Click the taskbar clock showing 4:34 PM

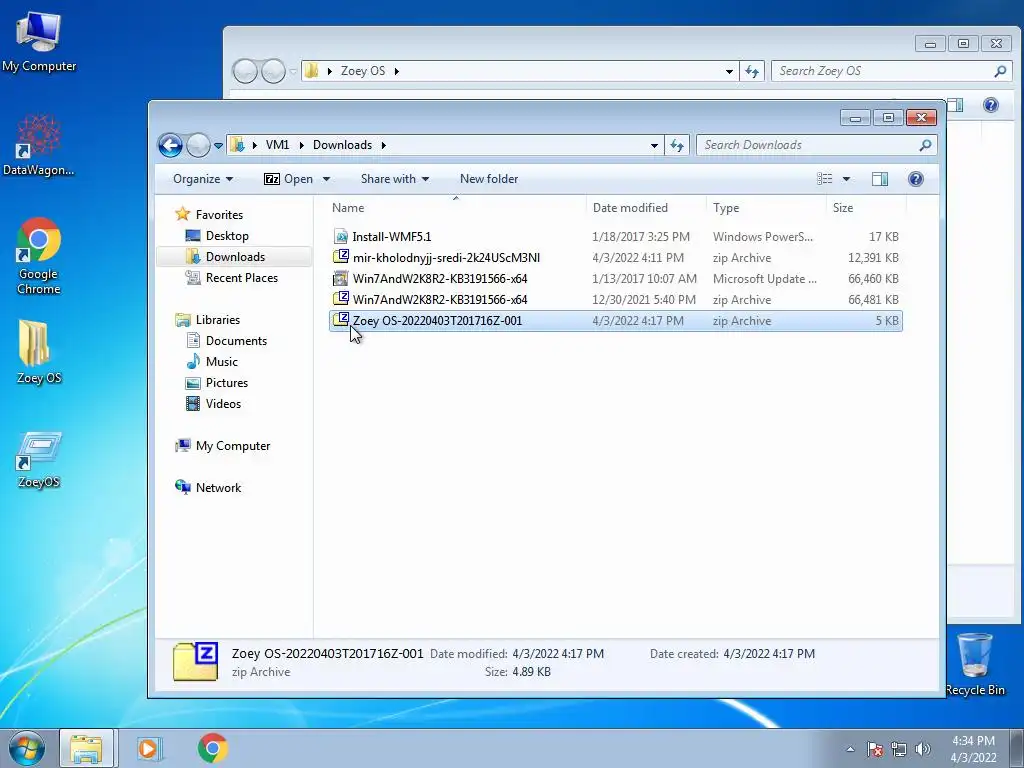[973, 749]
